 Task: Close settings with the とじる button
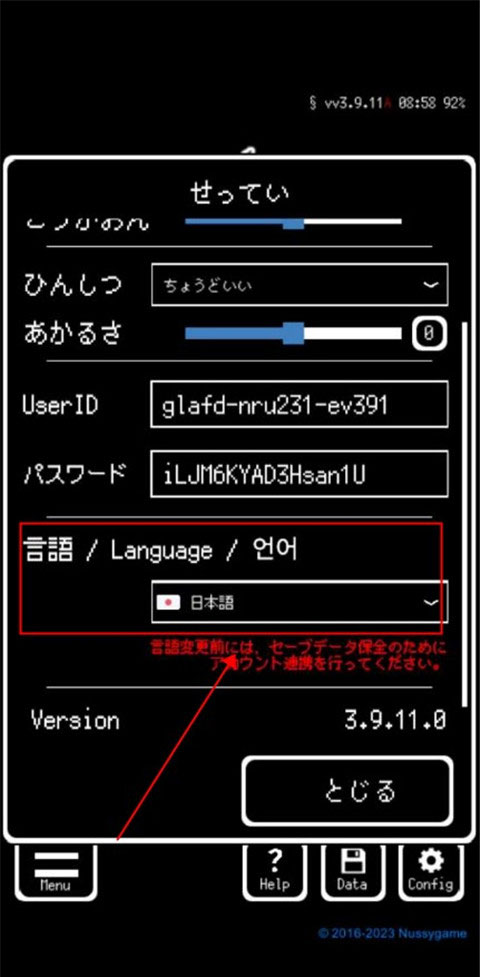click(x=347, y=791)
